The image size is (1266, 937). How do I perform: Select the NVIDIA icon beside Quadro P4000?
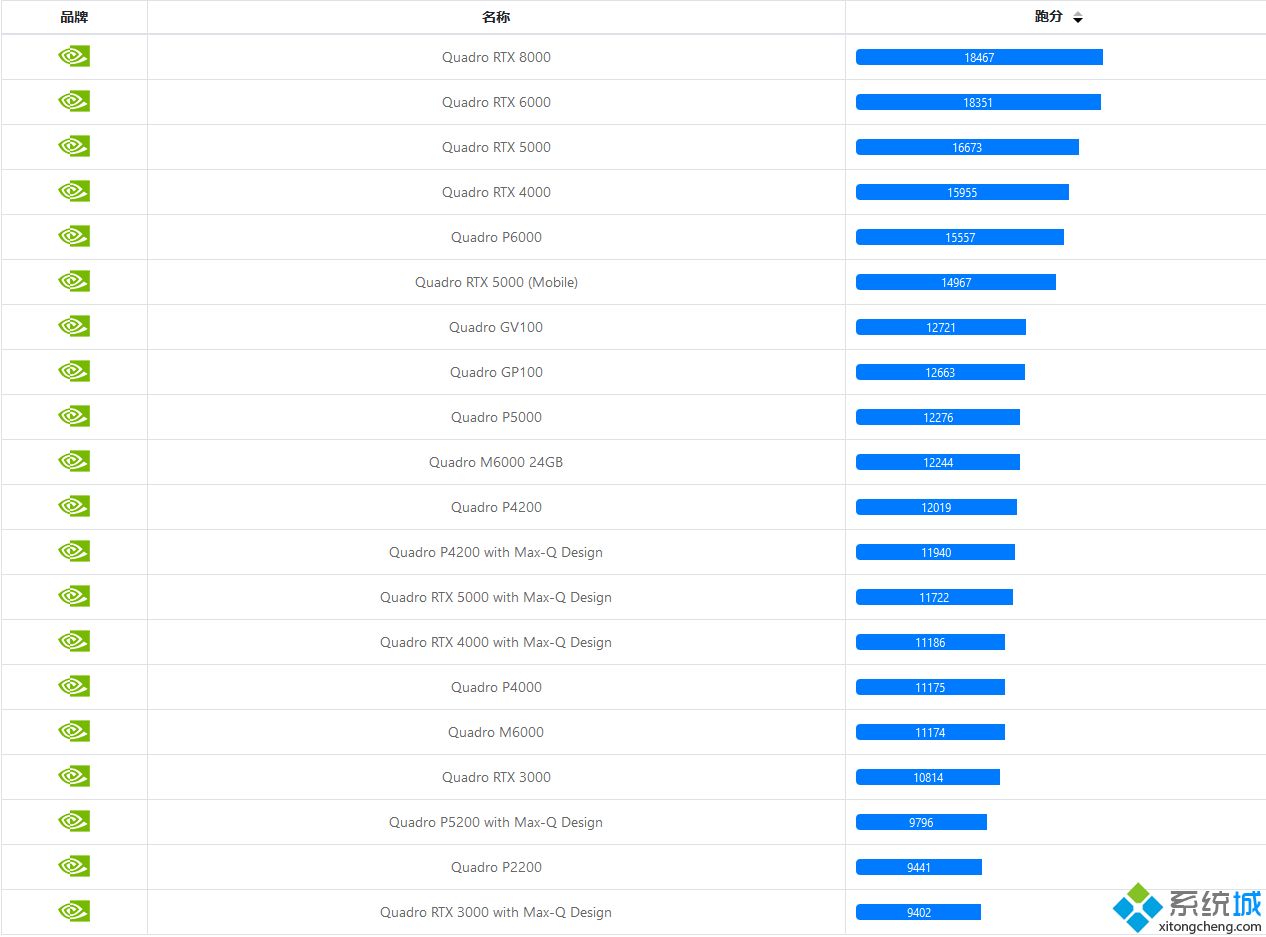click(74, 687)
